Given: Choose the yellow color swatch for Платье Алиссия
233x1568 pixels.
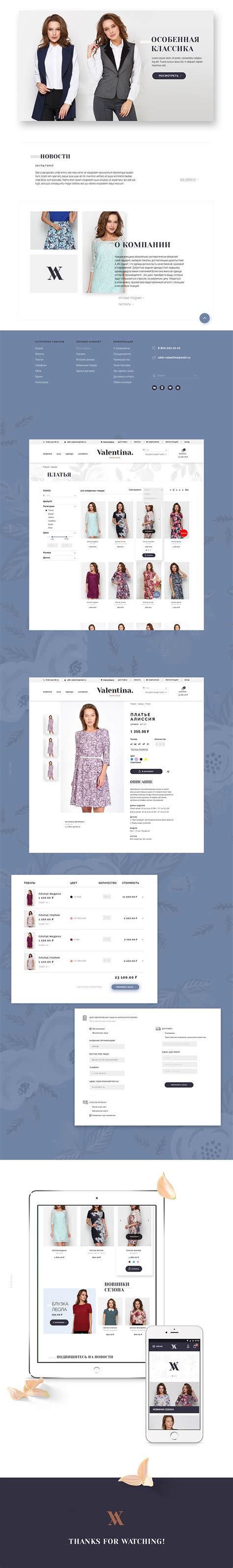Looking at the screenshot, I should [x=146, y=759].
